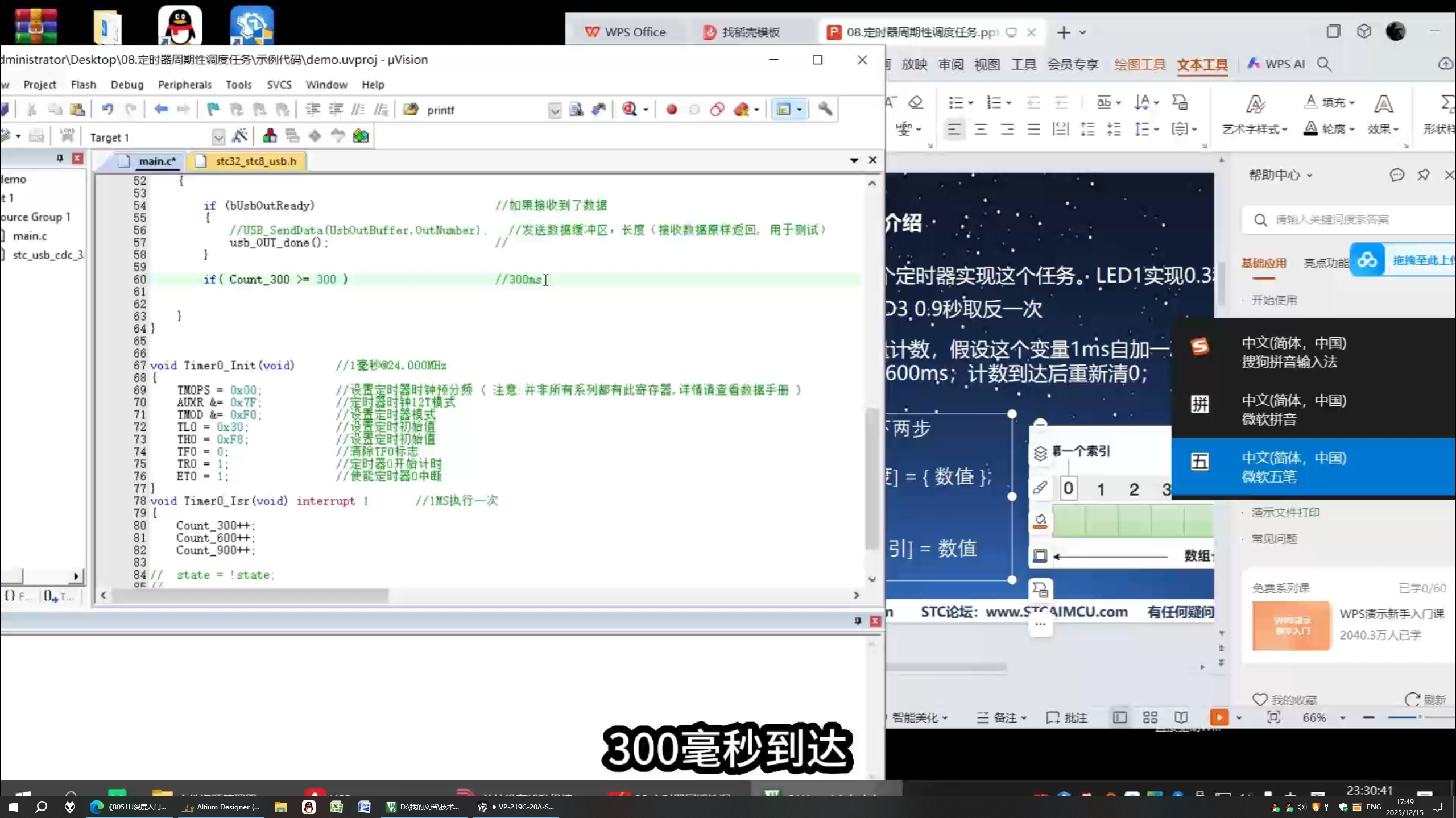1456x818 pixels.
Task: Click the LOAD download-to-flash icon
Action: click(x=68, y=135)
